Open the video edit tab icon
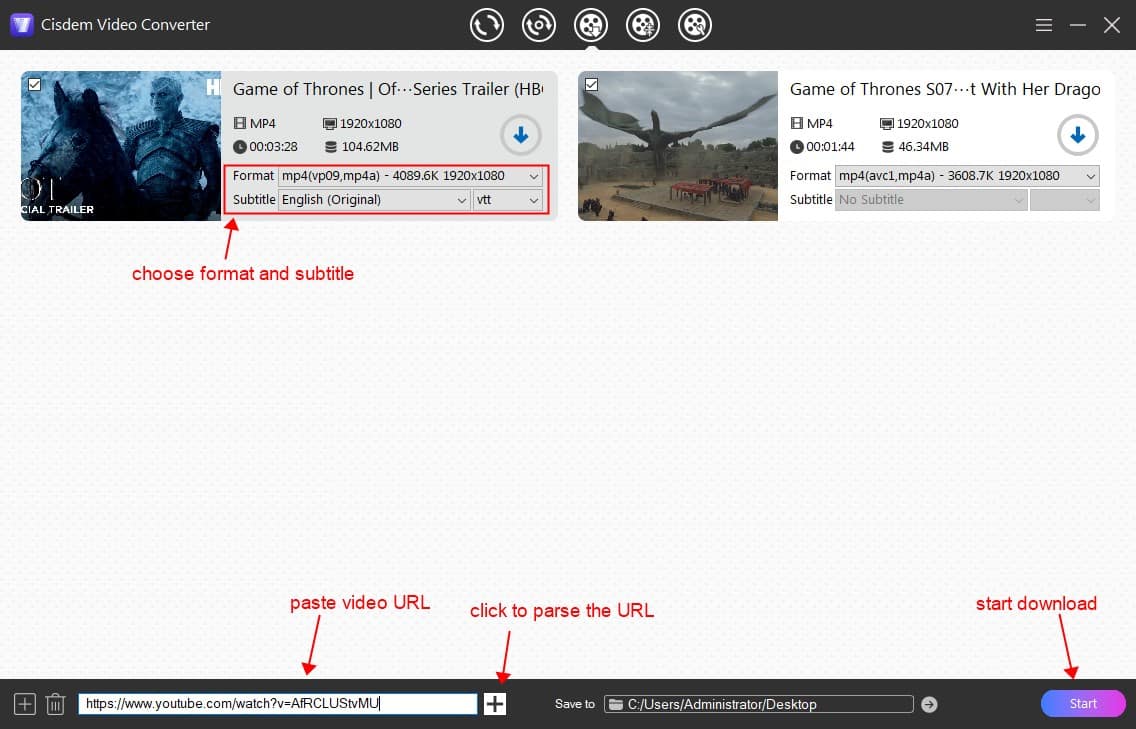This screenshot has width=1136, height=729. point(695,25)
